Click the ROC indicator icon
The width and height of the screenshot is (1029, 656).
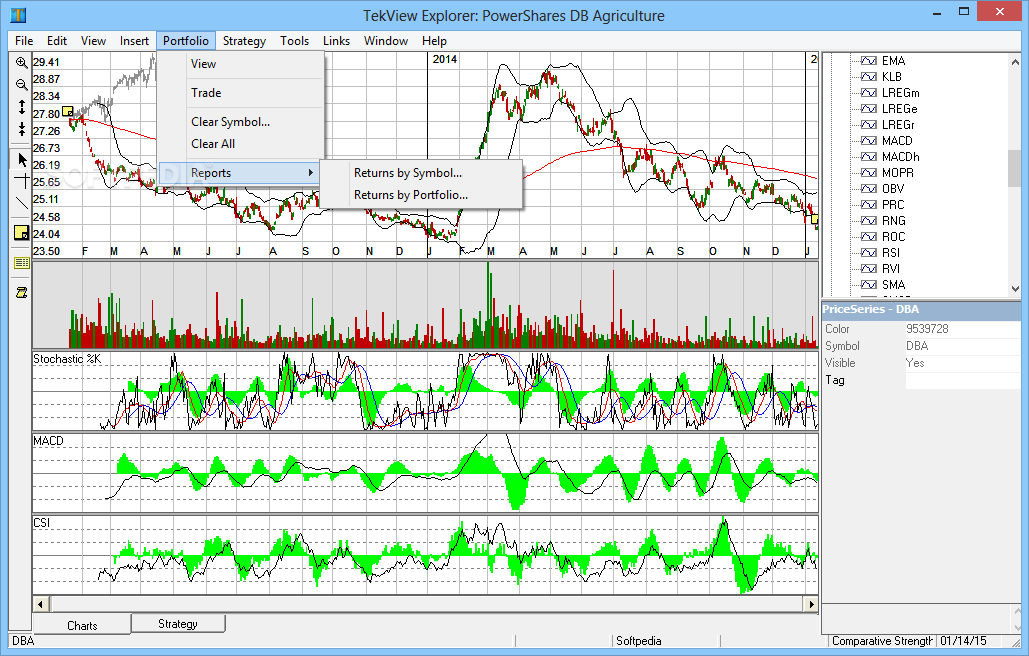[868, 236]
